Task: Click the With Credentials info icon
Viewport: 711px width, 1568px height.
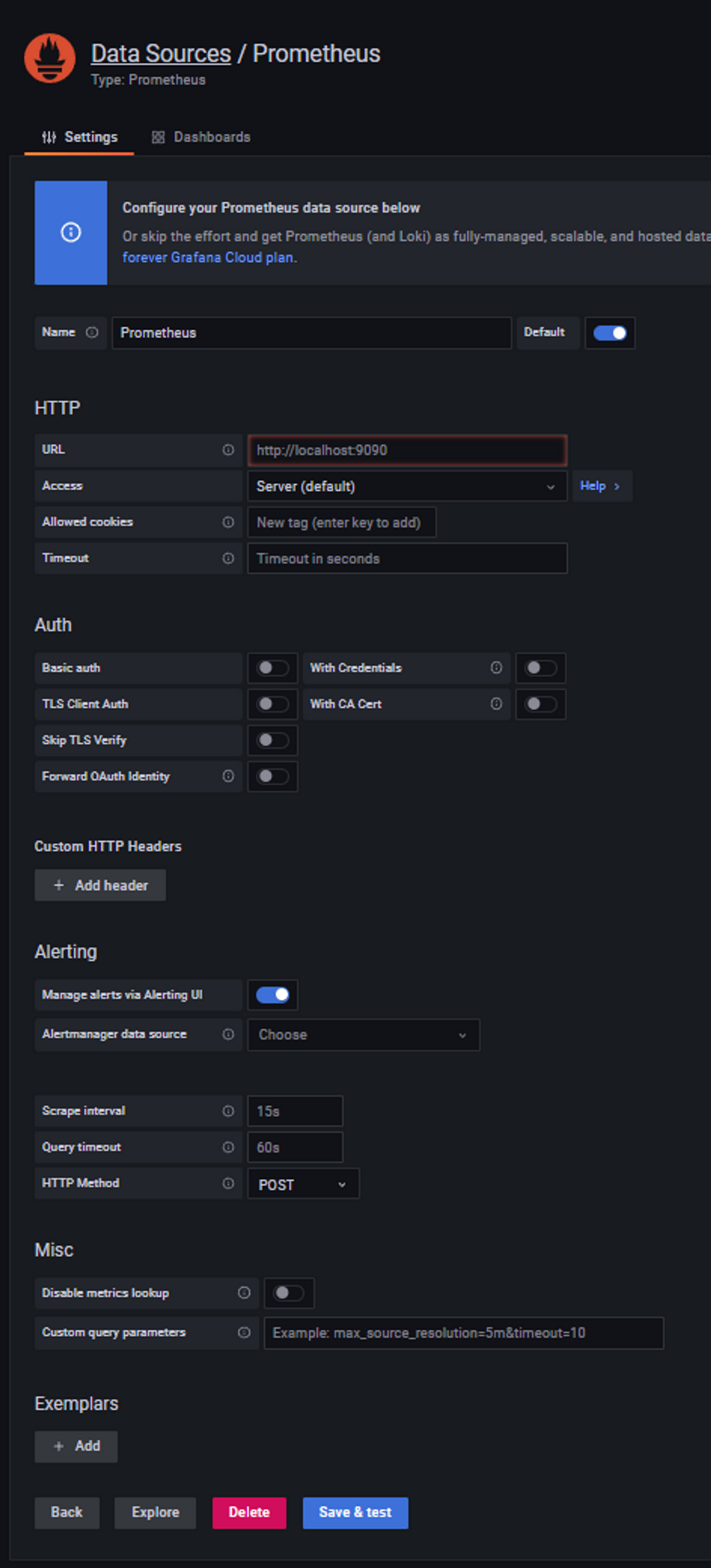Action: (497, 668)
